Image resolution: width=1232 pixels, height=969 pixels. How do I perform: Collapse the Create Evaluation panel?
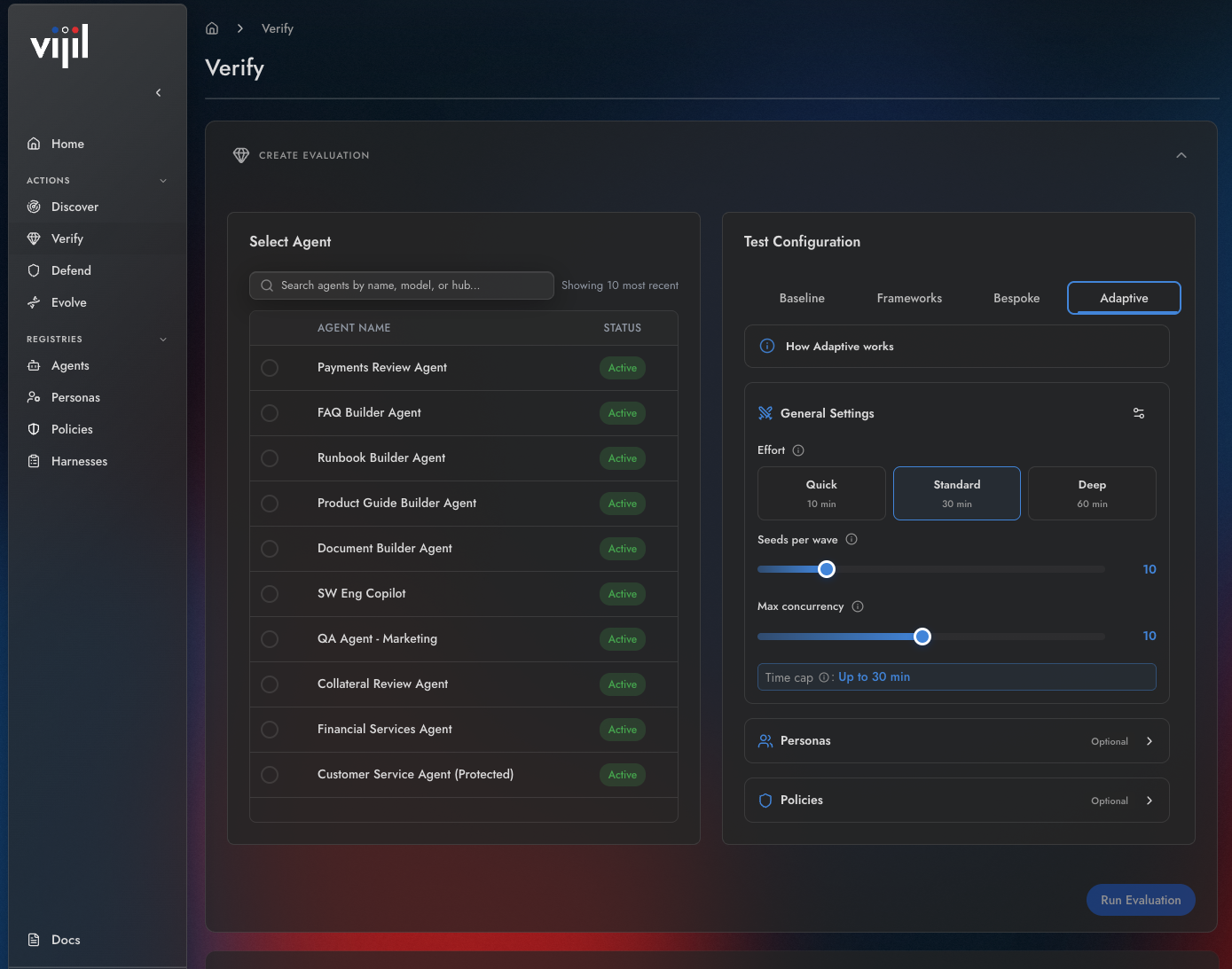[1181, 155]
